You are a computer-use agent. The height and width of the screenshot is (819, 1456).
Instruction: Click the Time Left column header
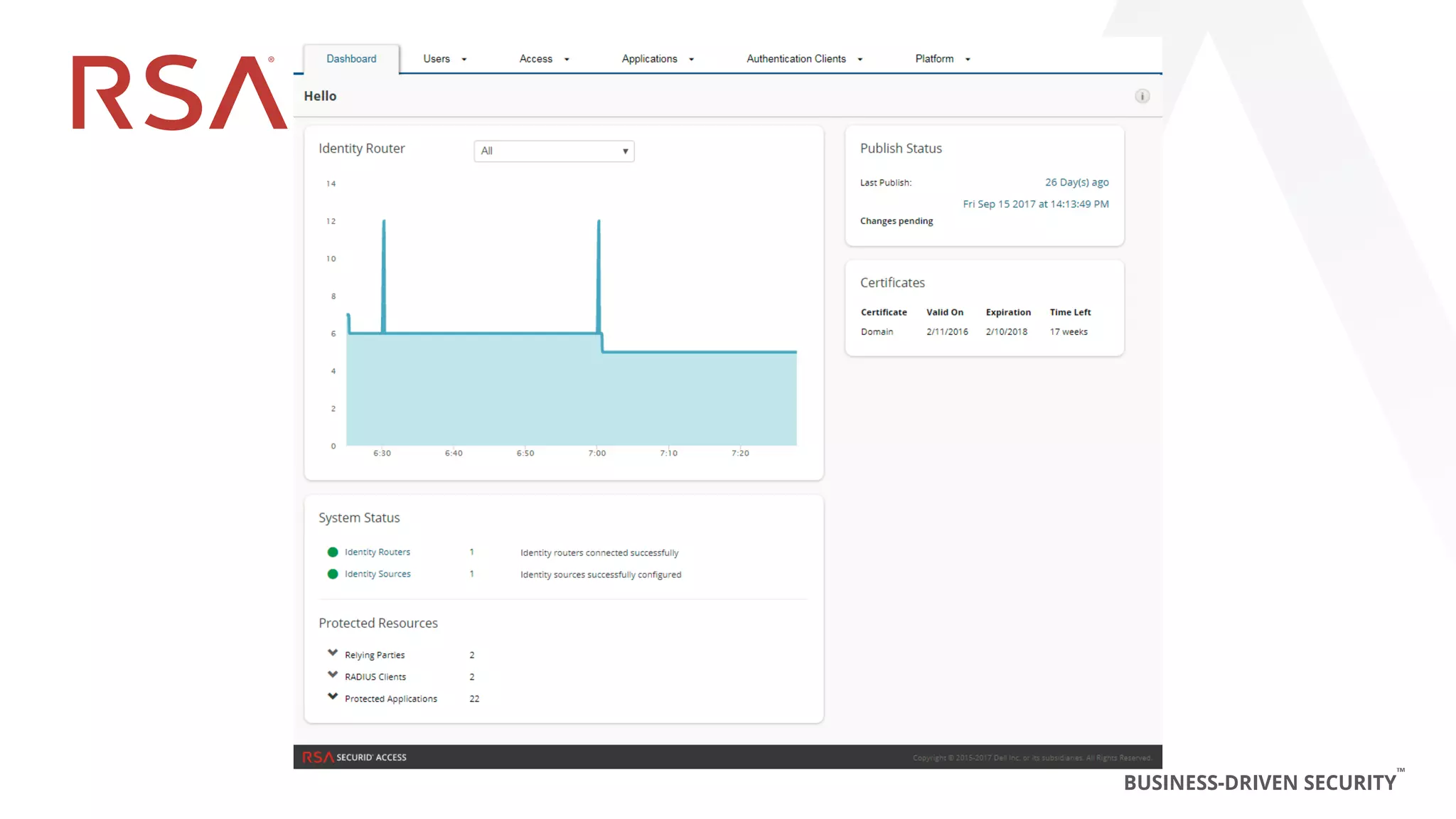click(x=1070, y=313)
